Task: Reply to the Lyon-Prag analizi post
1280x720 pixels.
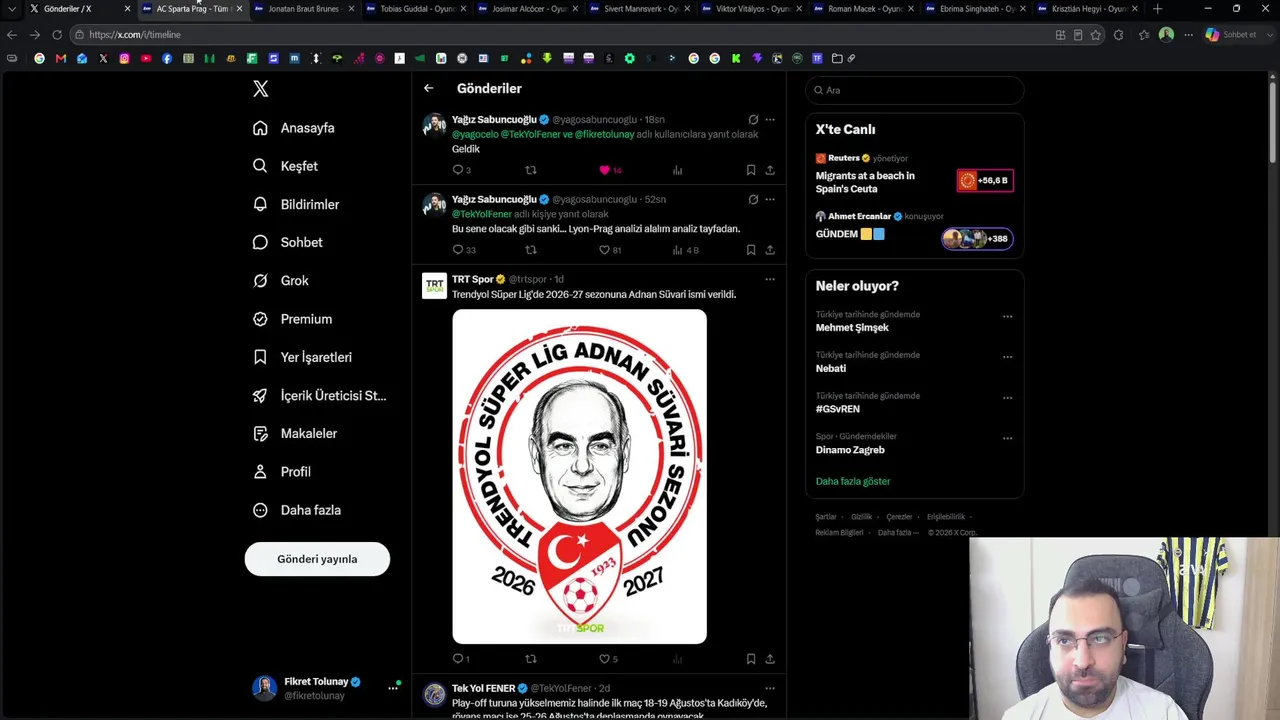Action: [463, 250]
